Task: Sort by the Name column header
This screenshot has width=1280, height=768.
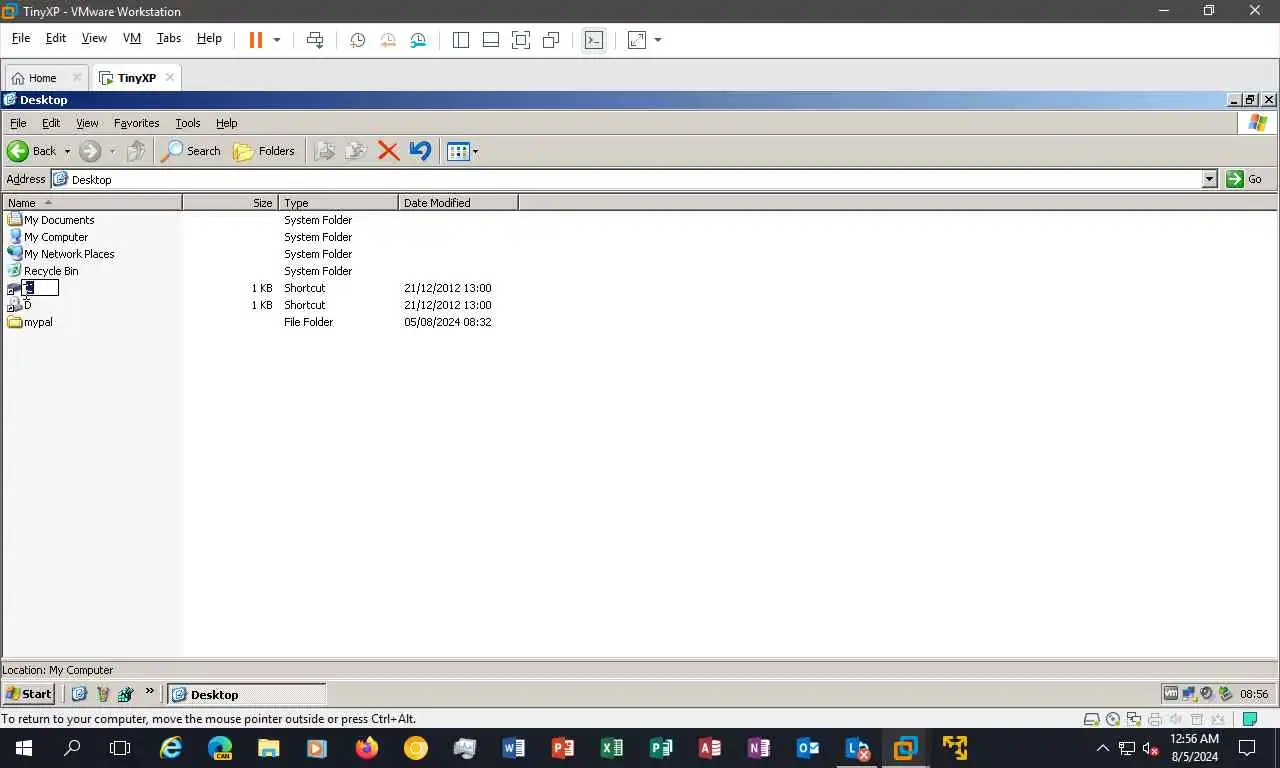Action: click(x=92, y=202)
